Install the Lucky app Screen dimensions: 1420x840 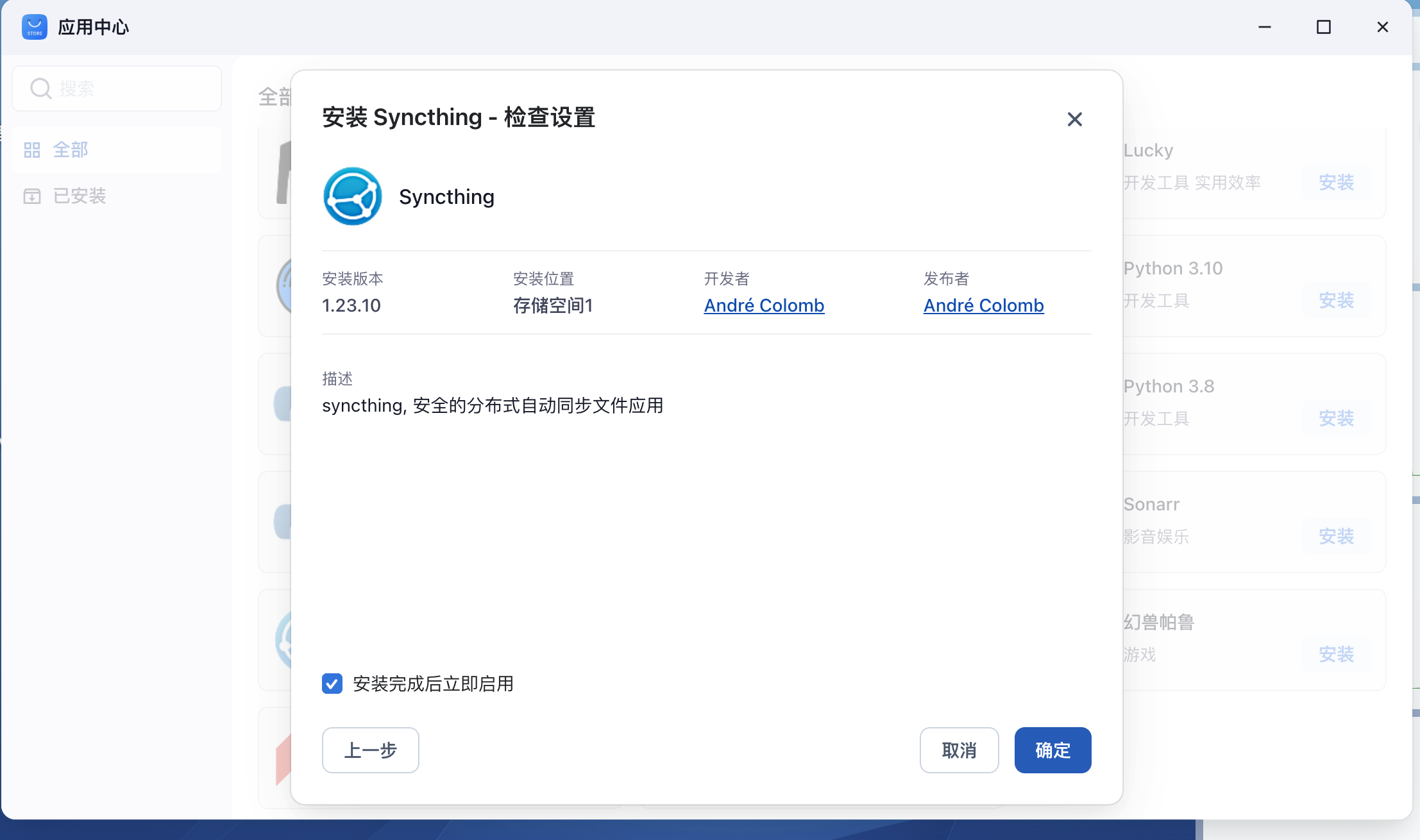[1336, 182]
